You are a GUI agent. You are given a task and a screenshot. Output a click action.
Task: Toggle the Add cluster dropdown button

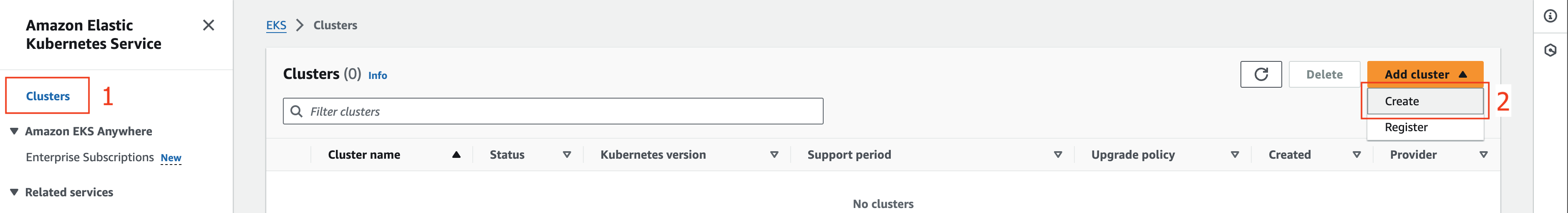(x=1425, y=74)
